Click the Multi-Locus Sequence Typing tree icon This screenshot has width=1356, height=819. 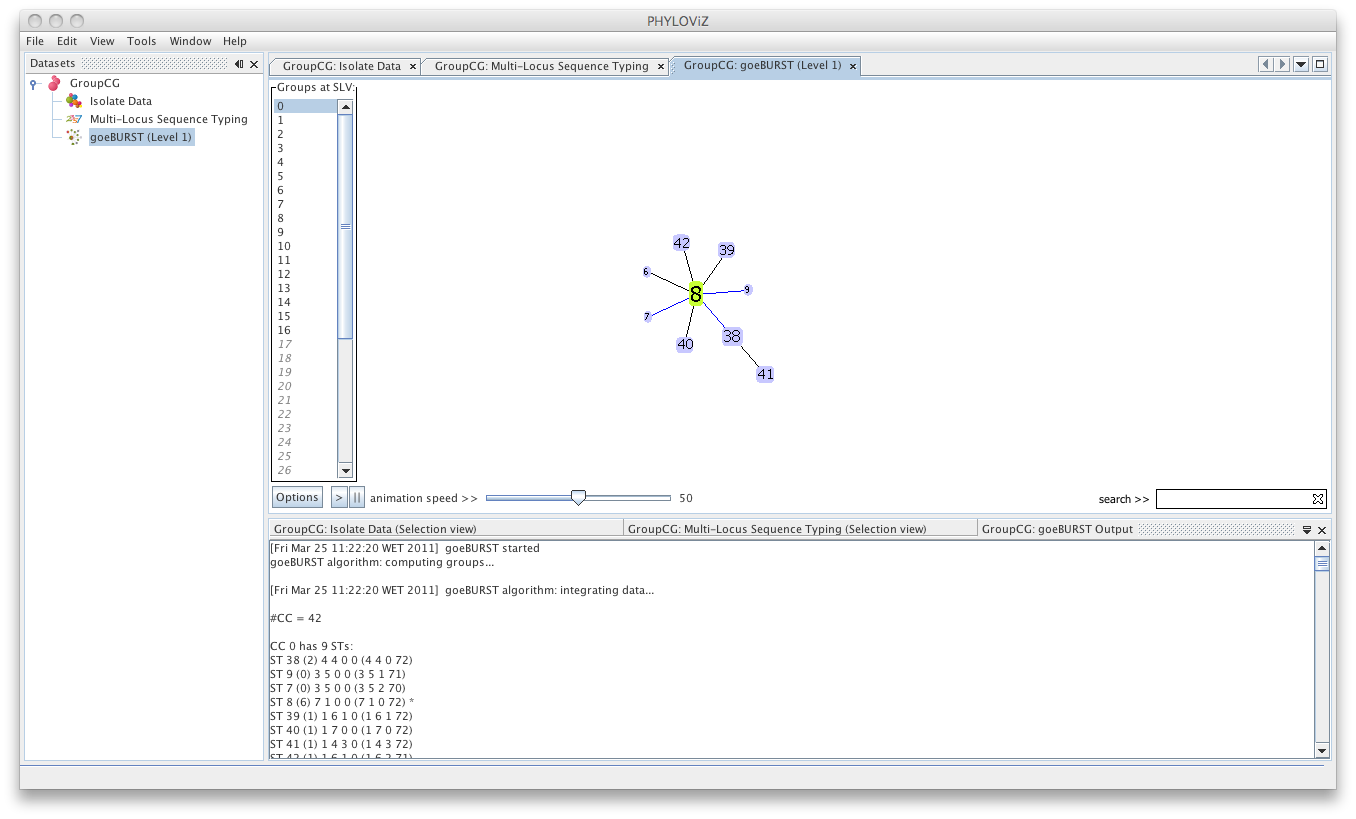(74, 119)
